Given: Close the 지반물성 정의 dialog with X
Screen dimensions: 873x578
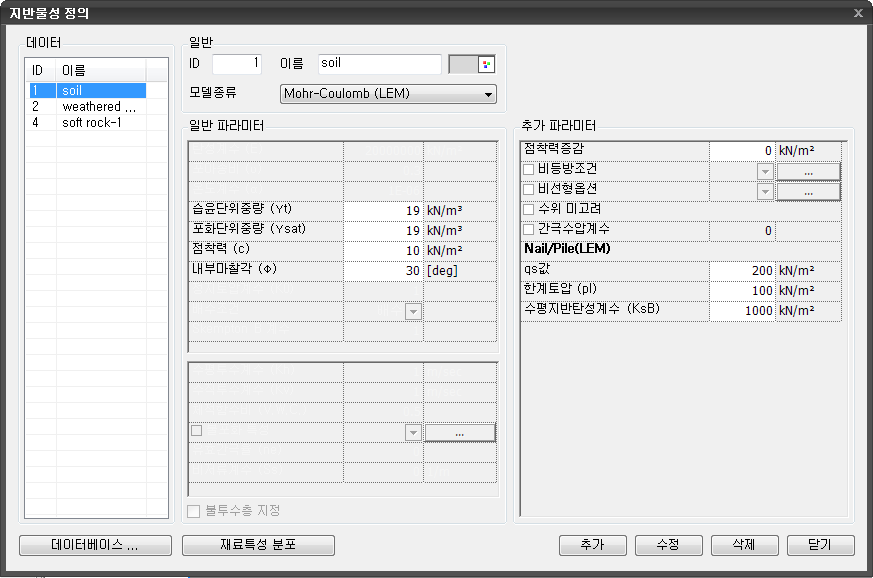Looking at the screenshot, I should tap(858, 13).
